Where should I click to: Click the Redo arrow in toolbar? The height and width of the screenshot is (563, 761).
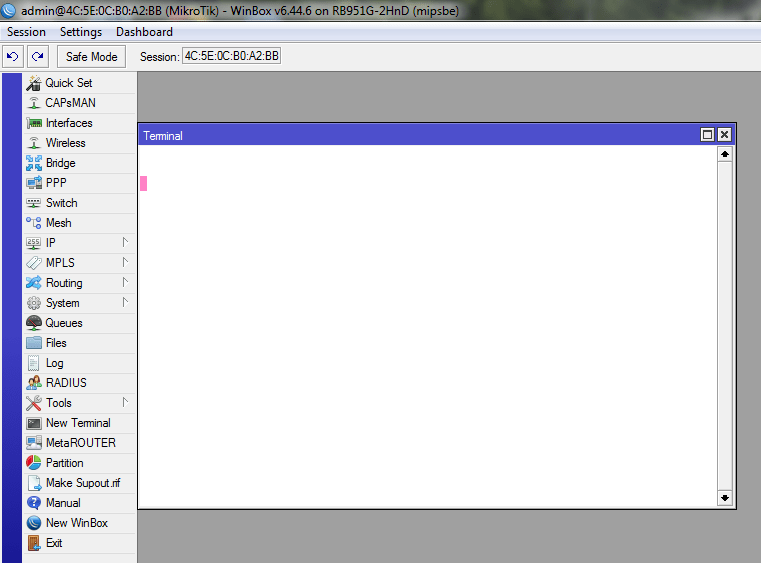37,56
